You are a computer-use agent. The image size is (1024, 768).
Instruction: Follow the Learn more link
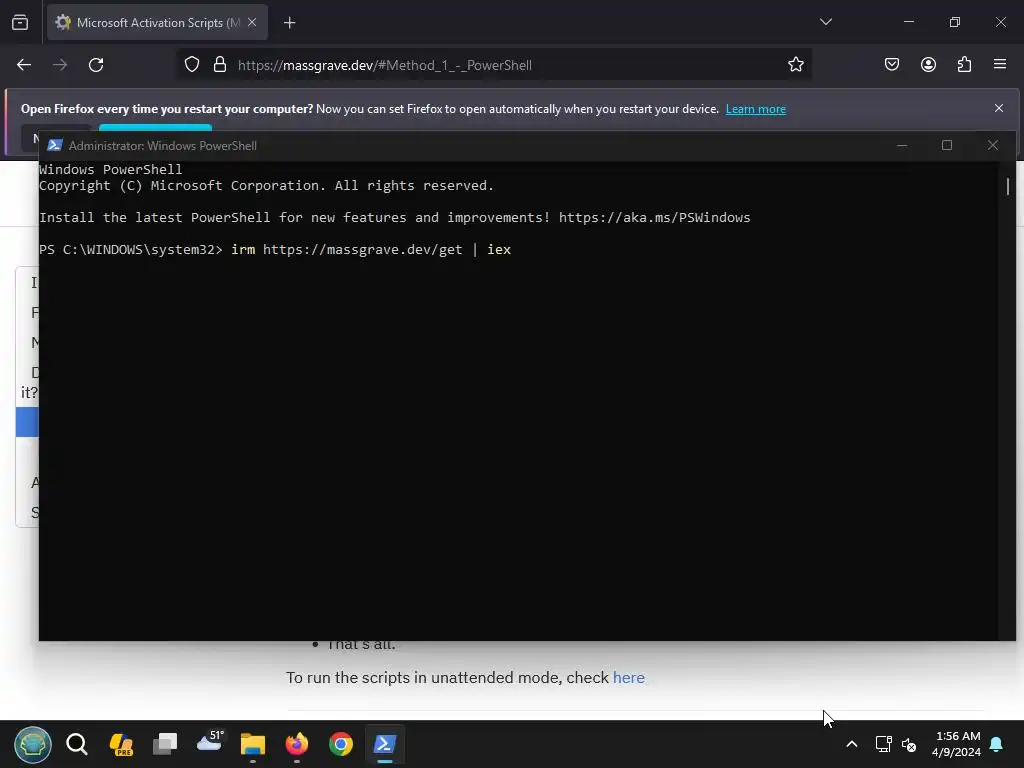click(x=756, y=109)
